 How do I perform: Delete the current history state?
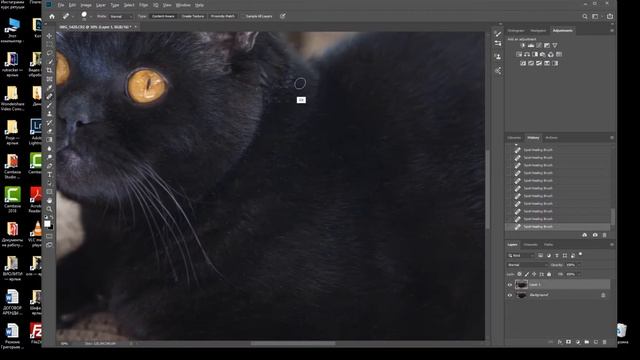coord(604,235)
